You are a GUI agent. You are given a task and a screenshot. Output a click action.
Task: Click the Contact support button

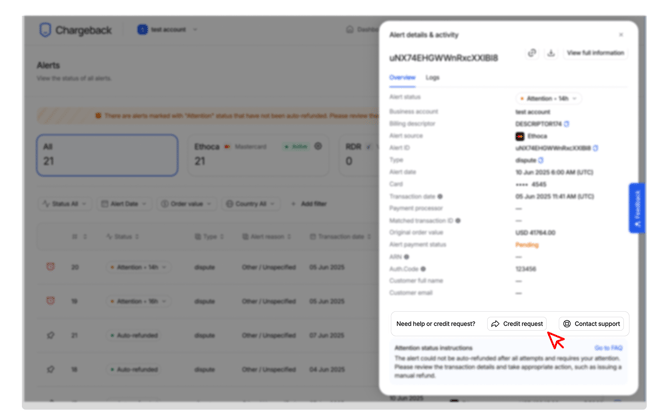591,324
